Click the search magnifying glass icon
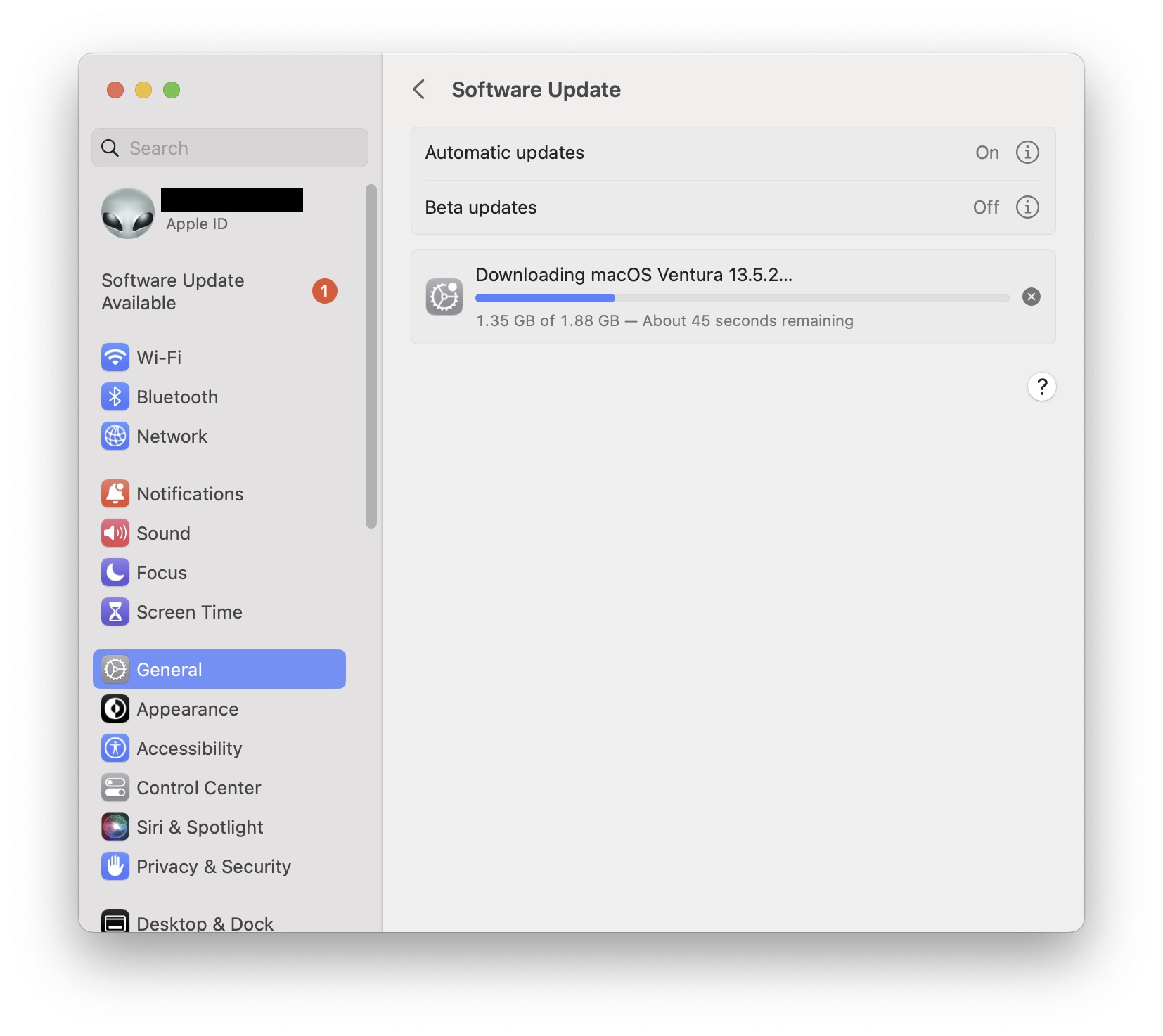 110,148
